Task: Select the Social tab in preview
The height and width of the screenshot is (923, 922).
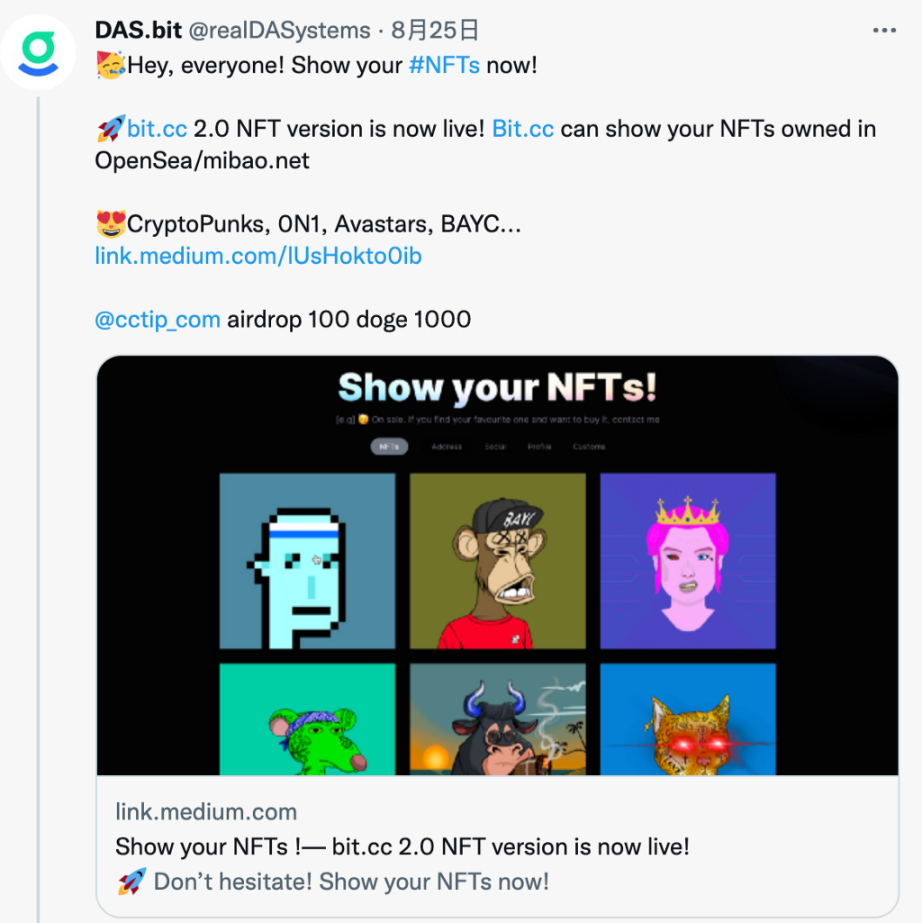Action: [x=495, y=447]
